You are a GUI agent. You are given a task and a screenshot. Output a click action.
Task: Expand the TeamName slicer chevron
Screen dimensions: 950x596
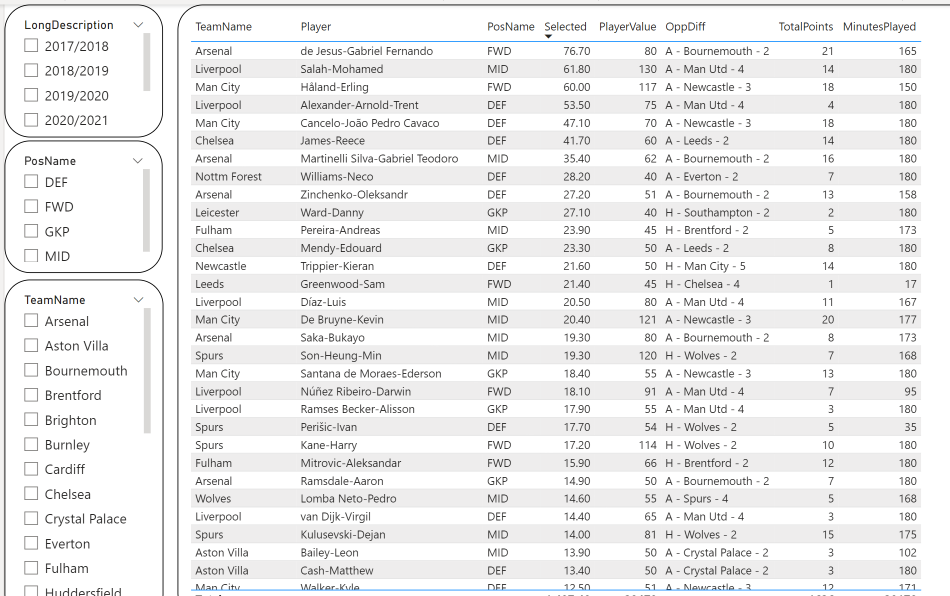138,300
